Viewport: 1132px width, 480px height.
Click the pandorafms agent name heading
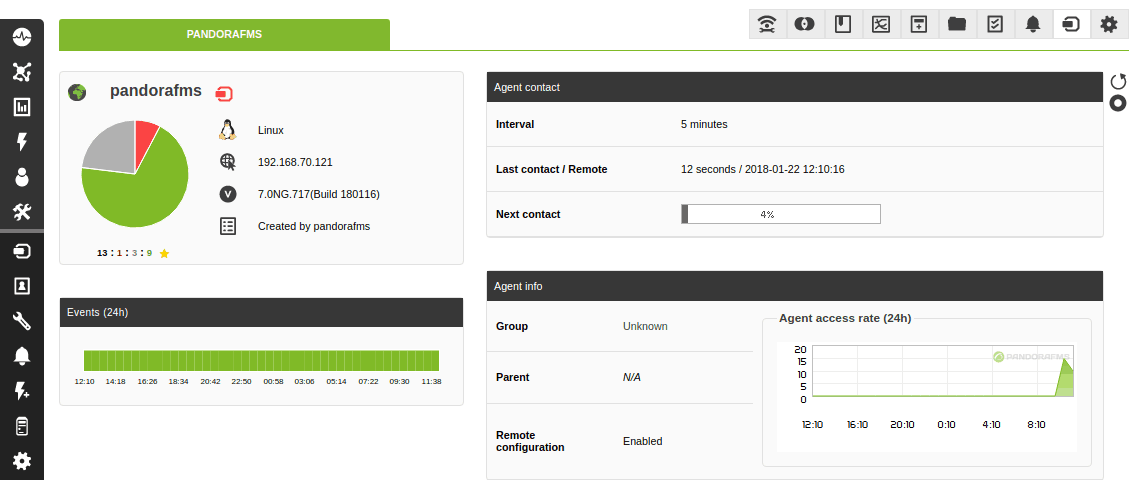(156, 91)
